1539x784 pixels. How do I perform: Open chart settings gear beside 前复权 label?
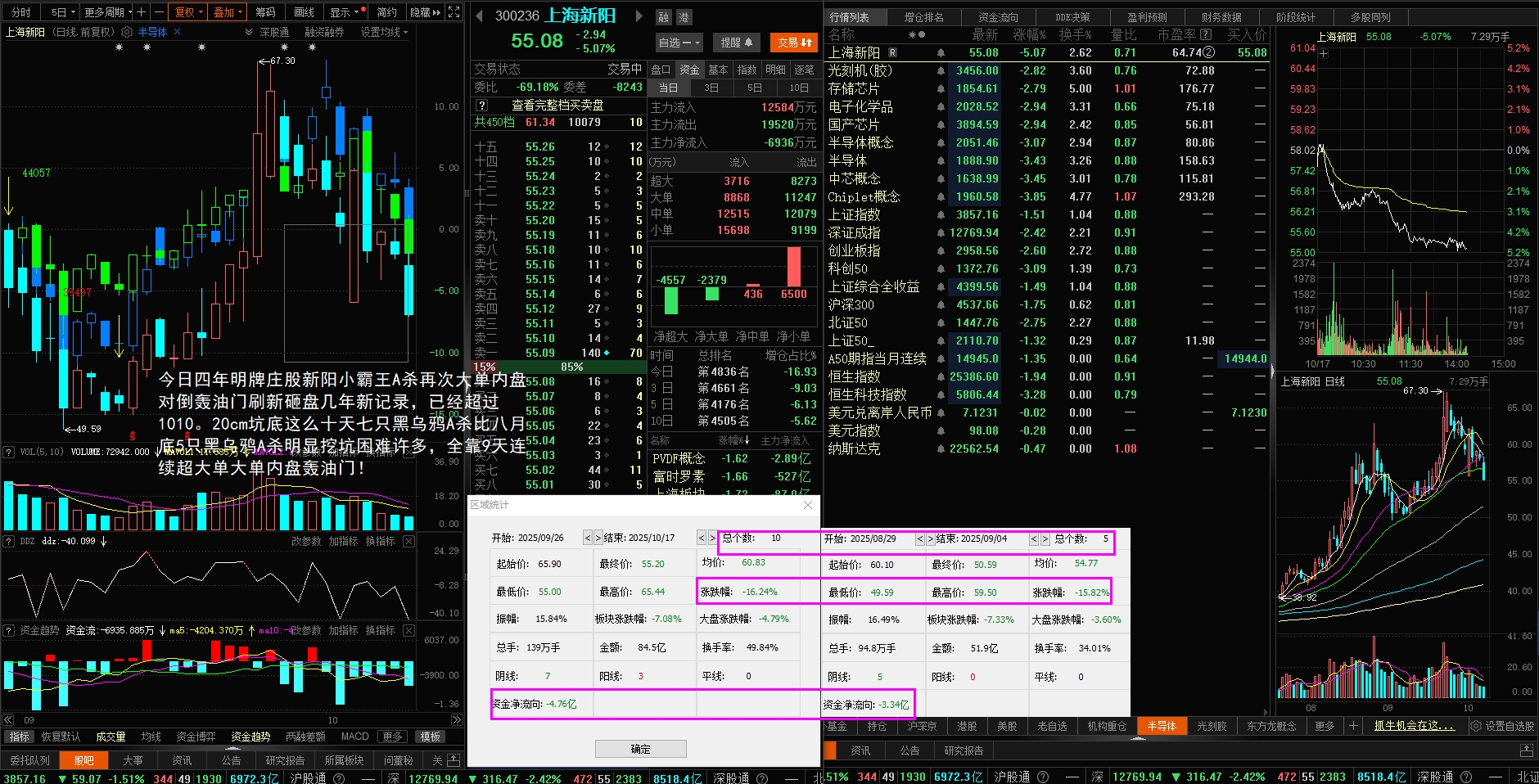tap(127, 32)
